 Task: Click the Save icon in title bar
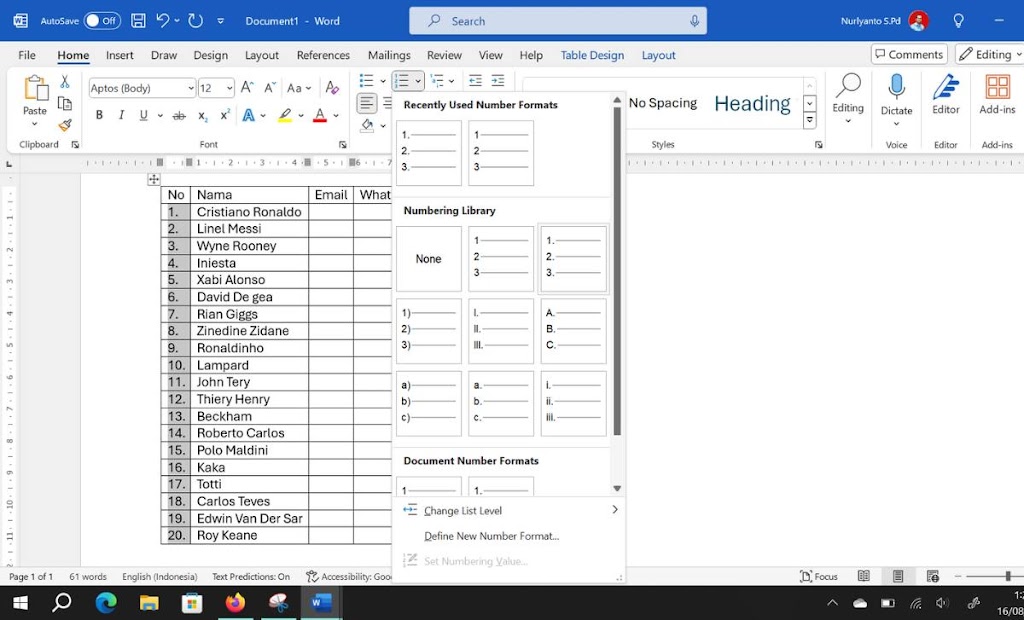(138, 21)
